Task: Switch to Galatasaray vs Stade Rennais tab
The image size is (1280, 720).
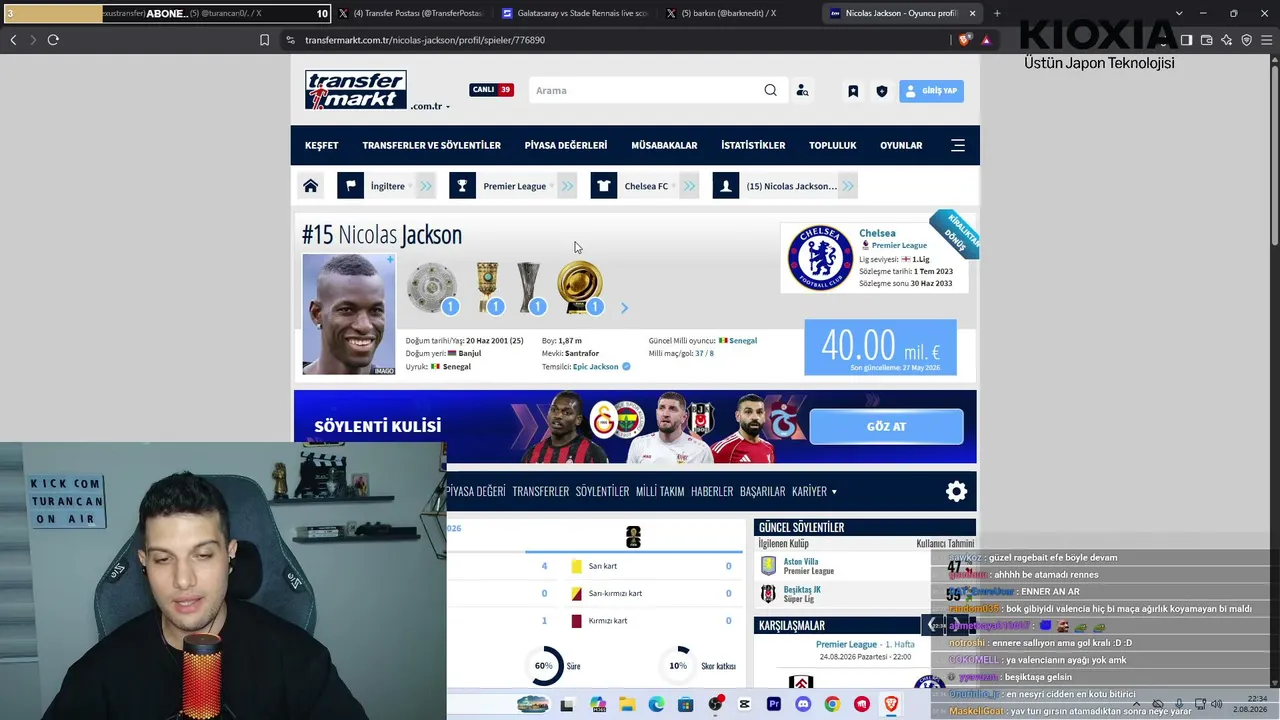Action: click(574, 14)
